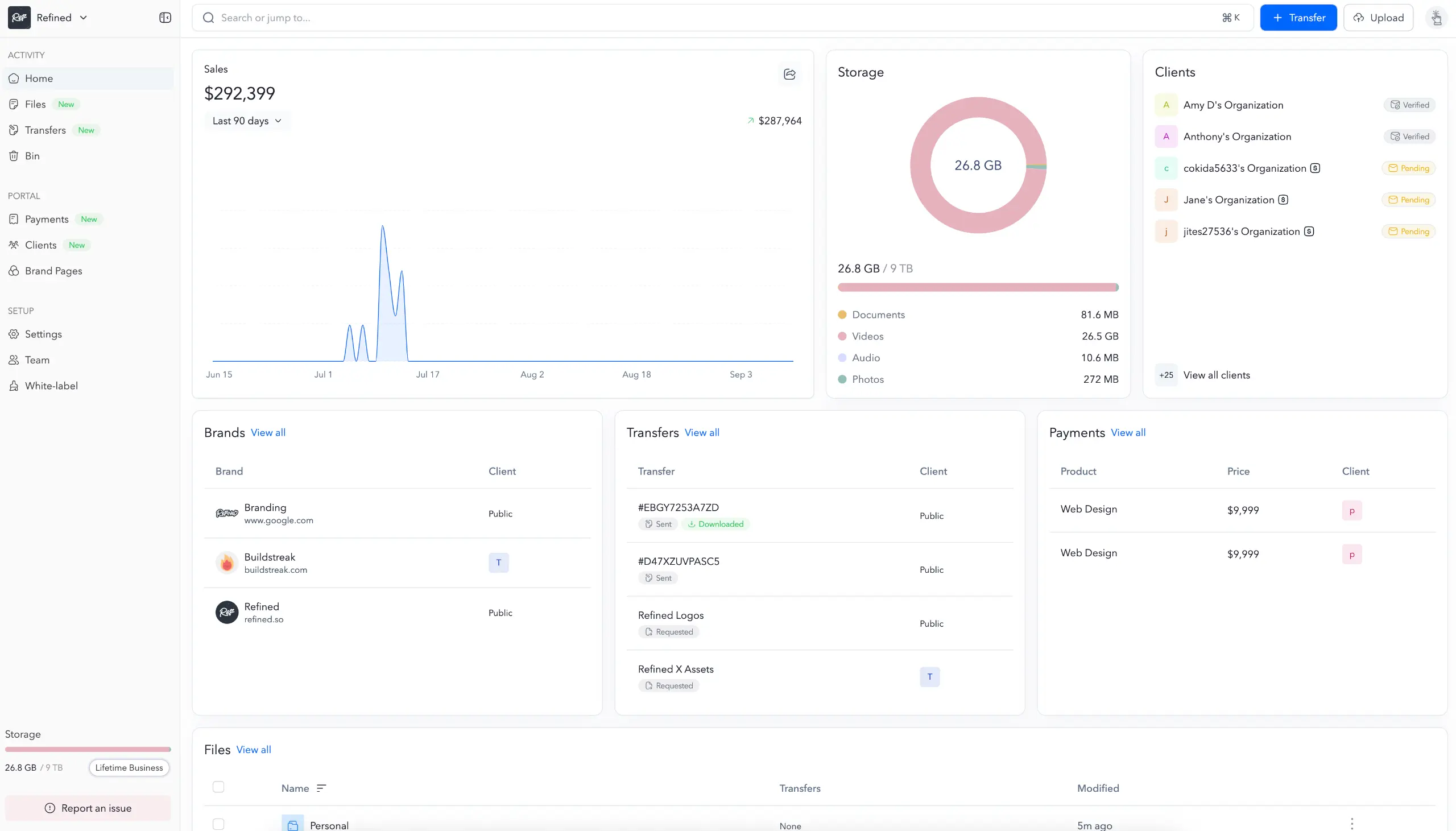The width and height of the screenshot is (1456, 831).
Task: Start a new Transfer
Action: 1298,18
